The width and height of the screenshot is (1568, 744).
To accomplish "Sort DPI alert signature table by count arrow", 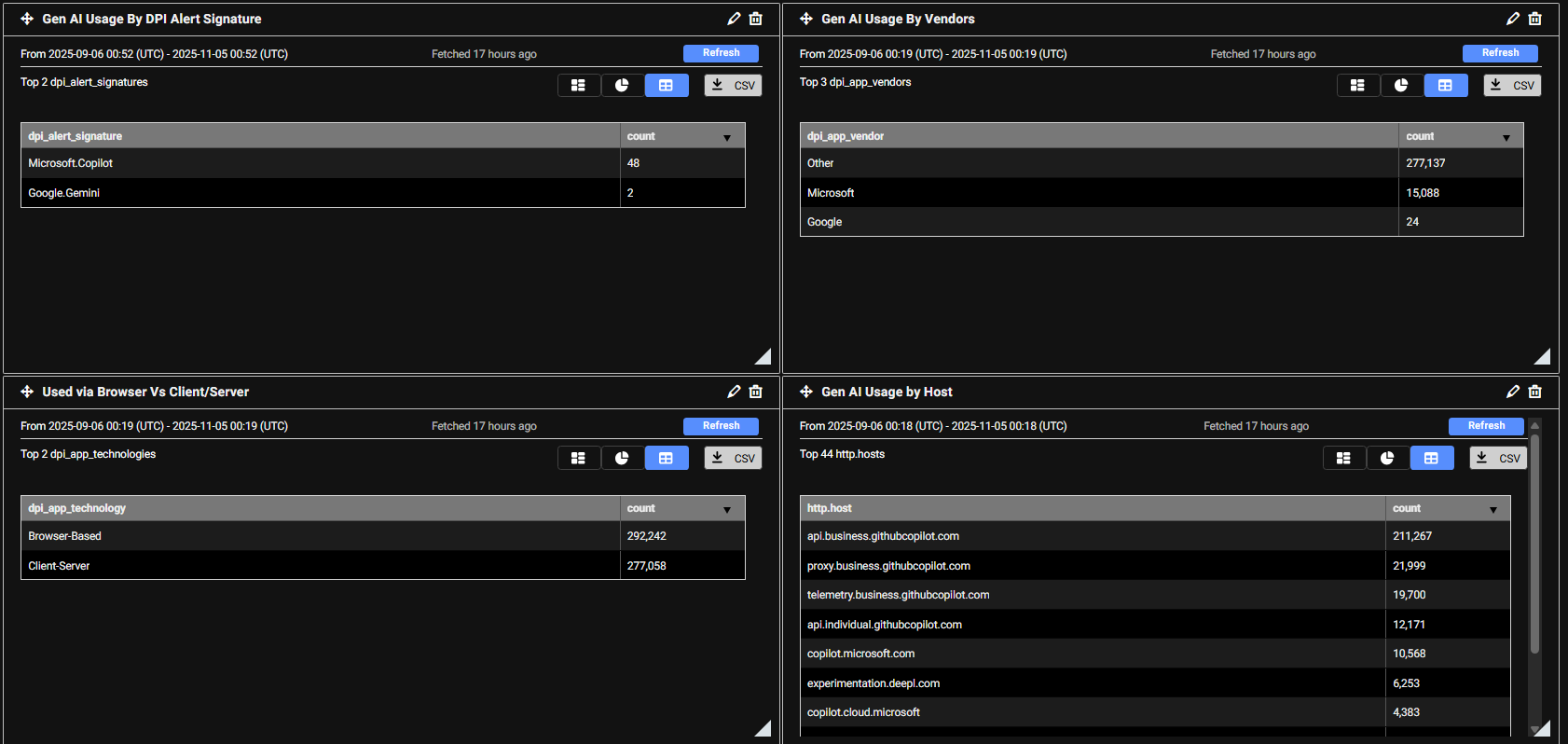I will (727, 138).
